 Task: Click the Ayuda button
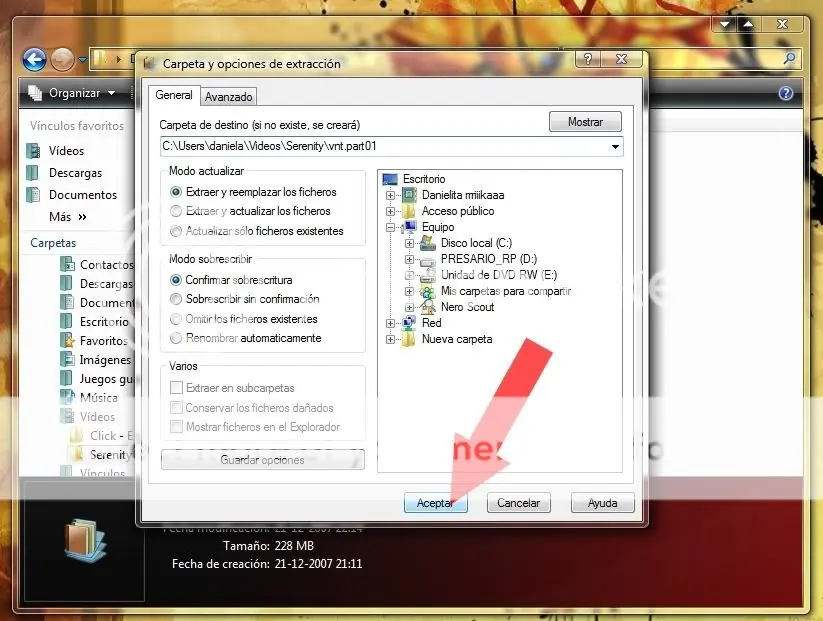(603, 503)
